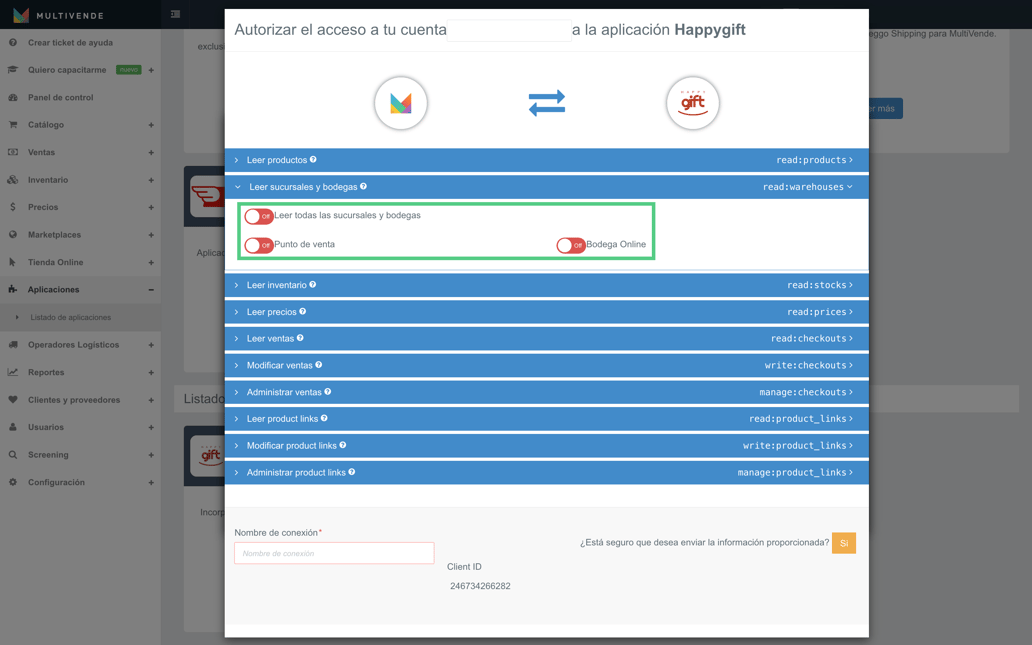Click the Crear ticket de ayuda question icon
Viewport: 1032px width, 645px height.
[13, 42]
